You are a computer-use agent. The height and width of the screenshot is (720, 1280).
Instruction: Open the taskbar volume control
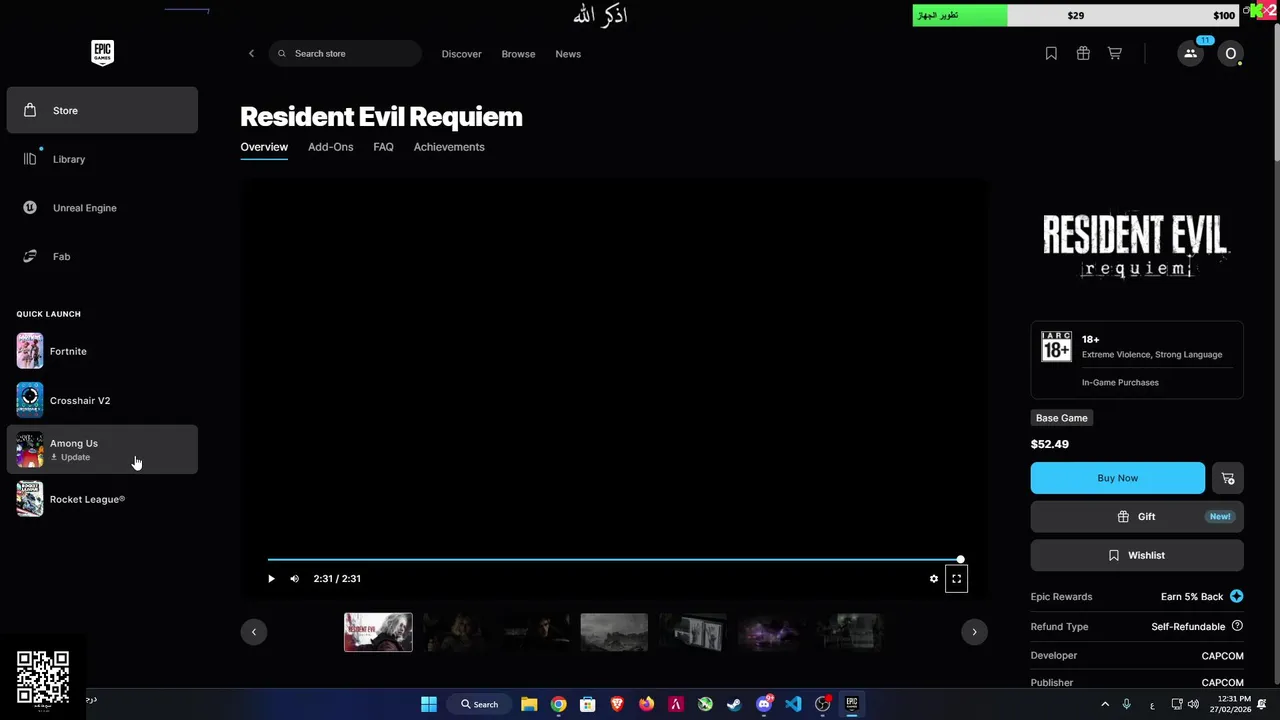[x=1193, y=705]
